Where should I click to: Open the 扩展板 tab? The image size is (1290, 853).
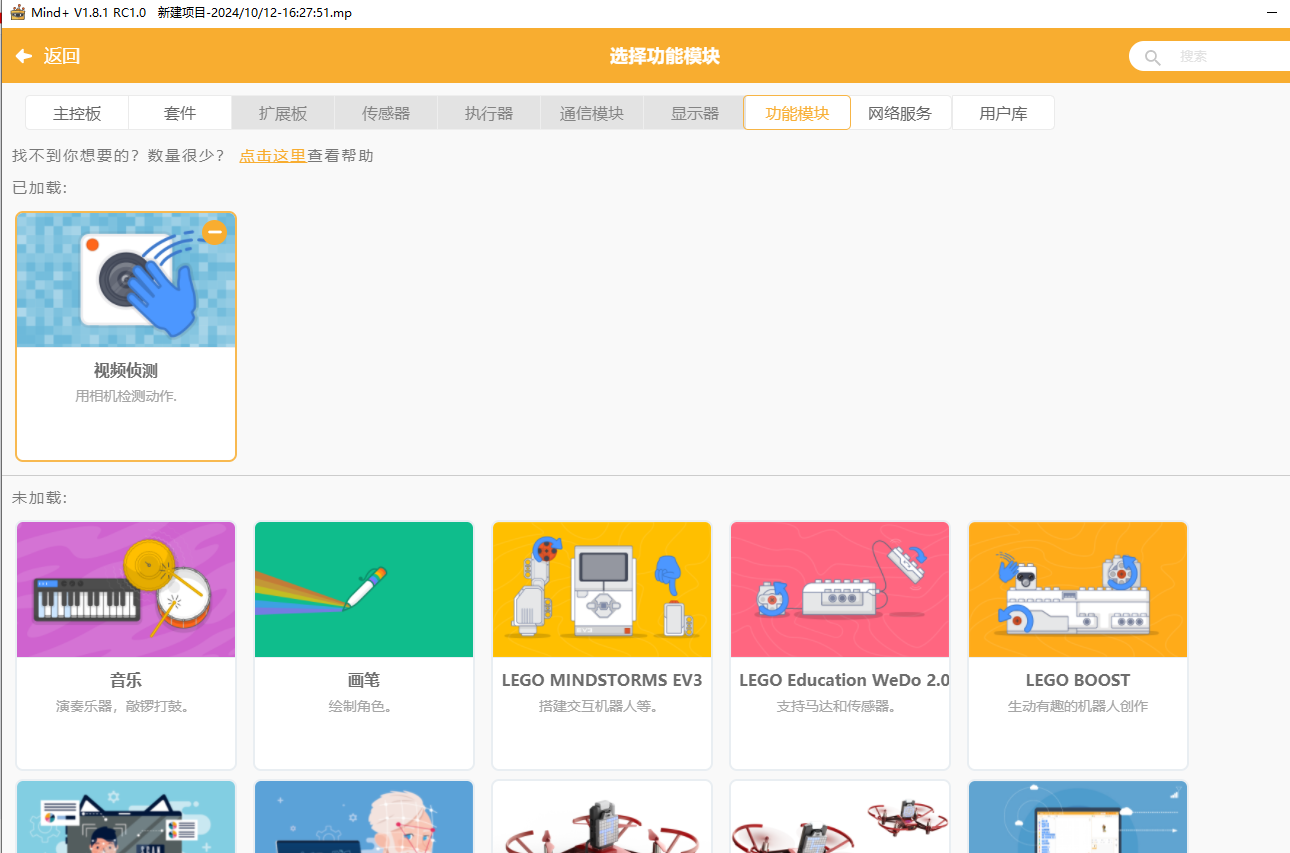283,113
